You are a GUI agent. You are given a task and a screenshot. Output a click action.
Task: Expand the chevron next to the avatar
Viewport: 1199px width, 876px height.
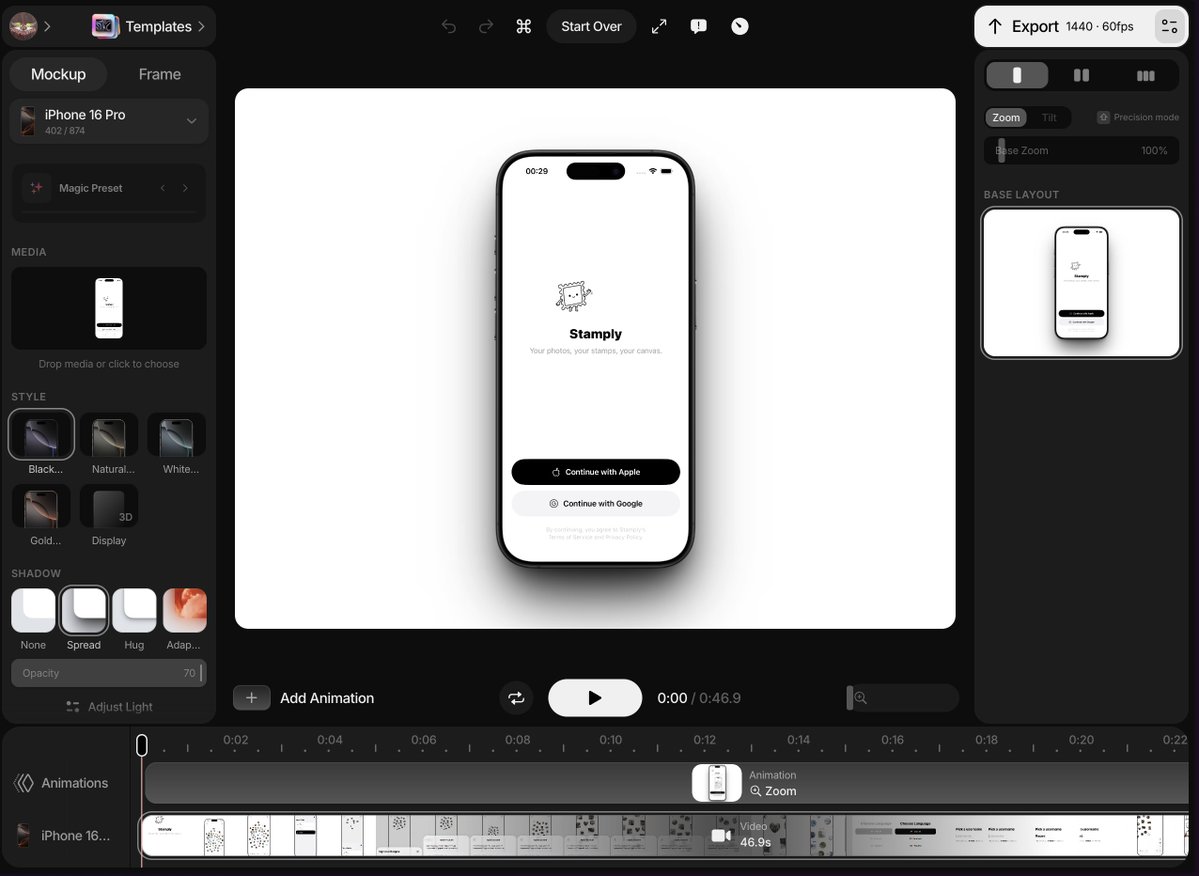47,26
